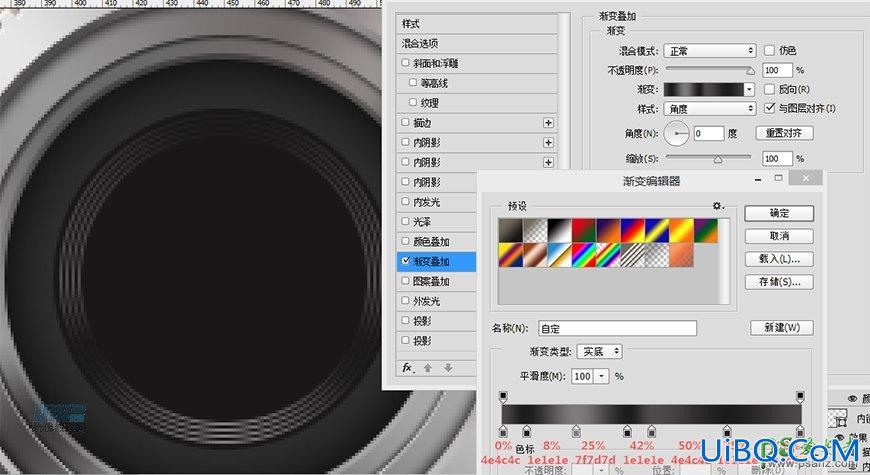
Task: Enable the 斜面和浮雕 checkbox
Action: pyautogui.click(x=405, y=63)
